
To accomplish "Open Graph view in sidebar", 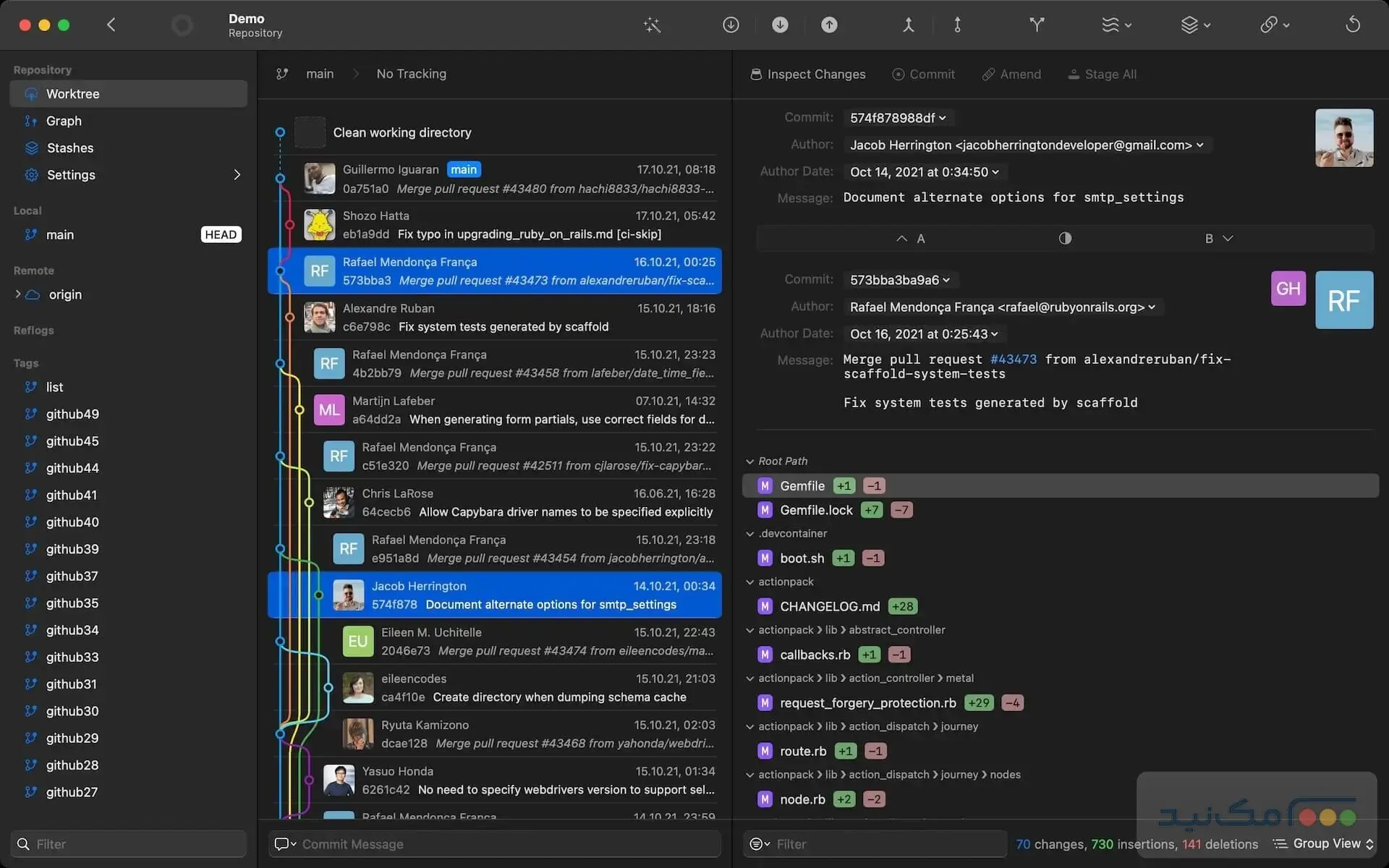I will pyautogui.click(x=128, y=121).
